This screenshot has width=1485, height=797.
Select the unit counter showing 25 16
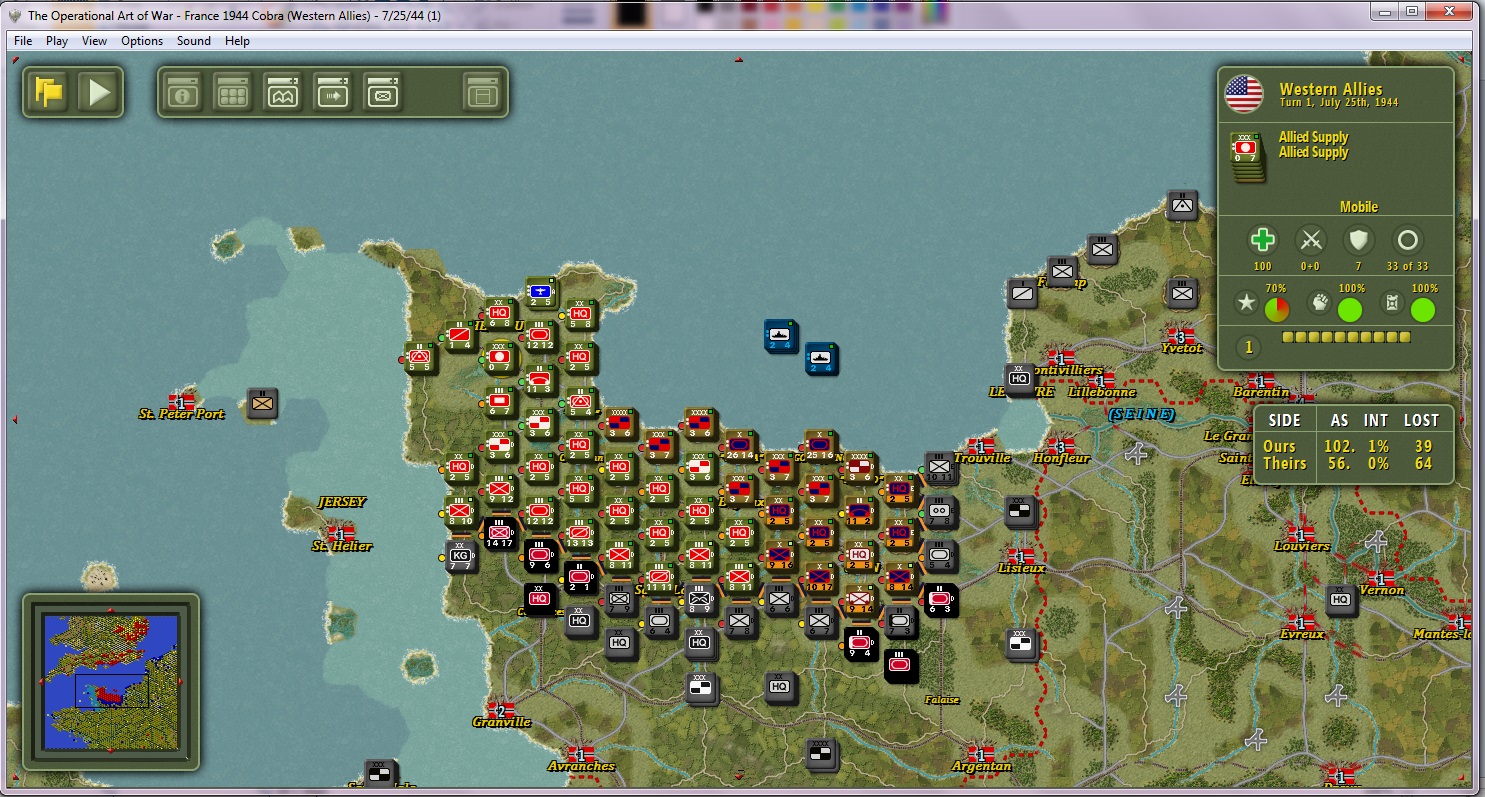pyautogui.click(x=820, y=447)
